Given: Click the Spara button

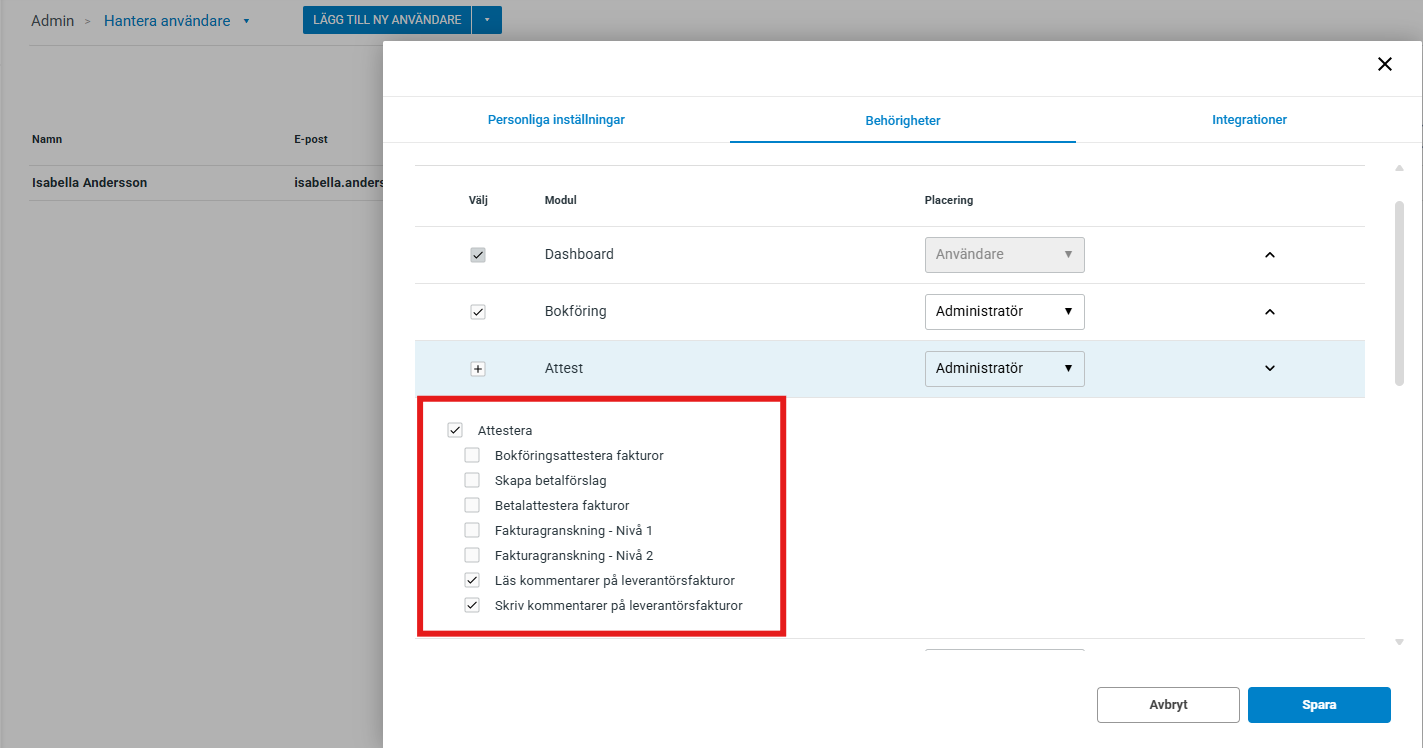Looking at the screenshot, I should pos(1318,705).
